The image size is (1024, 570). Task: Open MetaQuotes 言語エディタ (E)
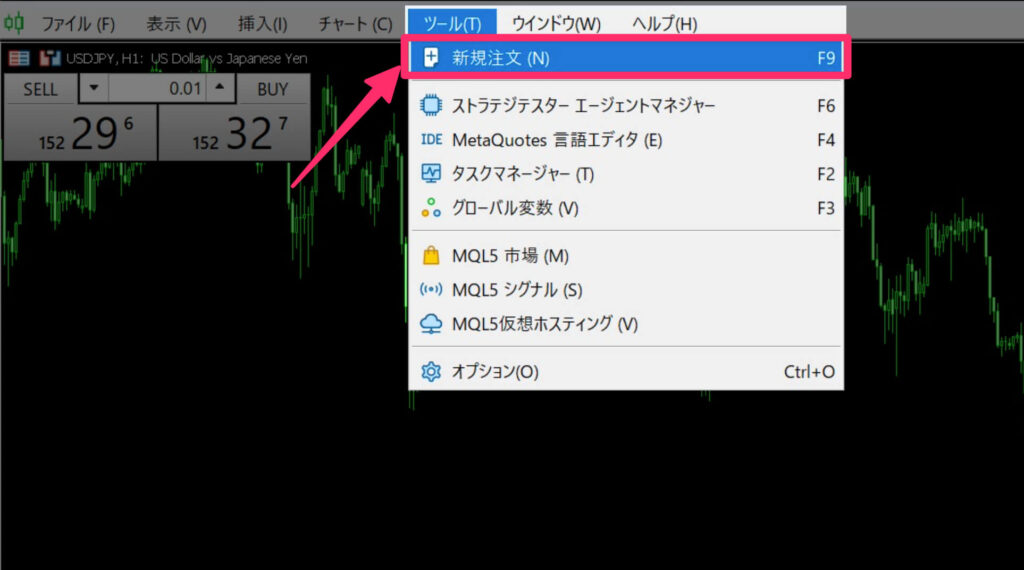(626, 140)
